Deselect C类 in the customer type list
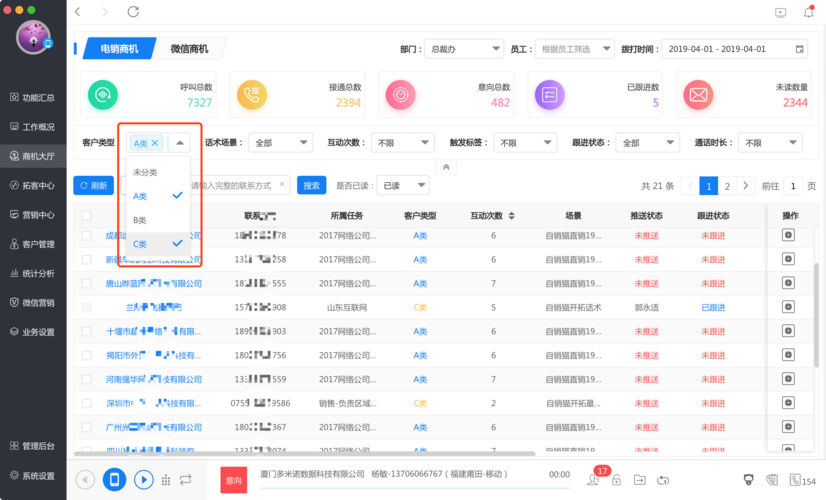Screen dimensions: 826x500 tap(158, 244)
